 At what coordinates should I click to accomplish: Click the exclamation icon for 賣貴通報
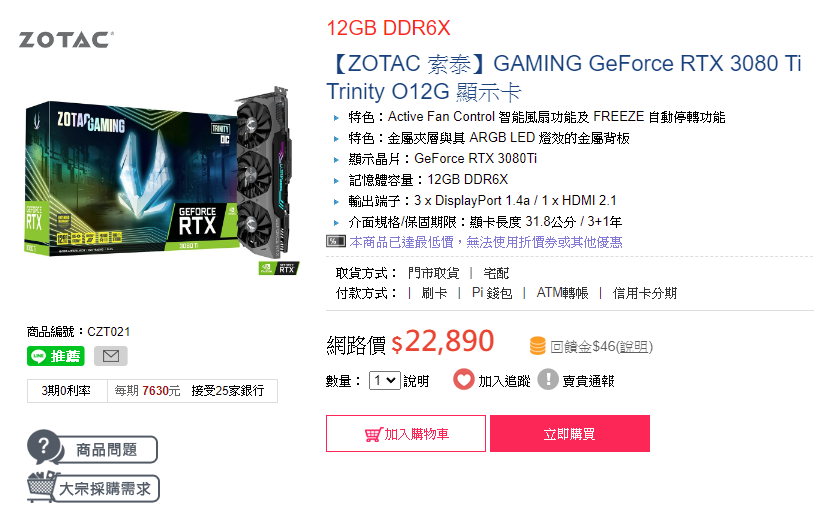(548, 380)
